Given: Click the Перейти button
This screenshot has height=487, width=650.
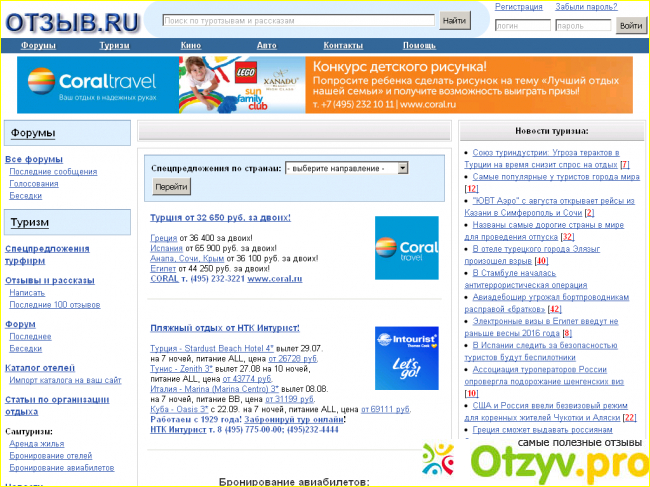Looking at the screenshot, I should pos(171,187).
